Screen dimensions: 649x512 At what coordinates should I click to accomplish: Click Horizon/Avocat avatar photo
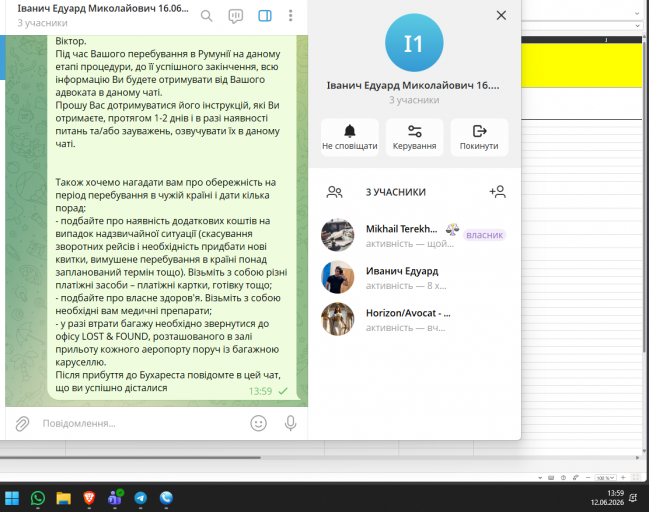tap(337, 319)
